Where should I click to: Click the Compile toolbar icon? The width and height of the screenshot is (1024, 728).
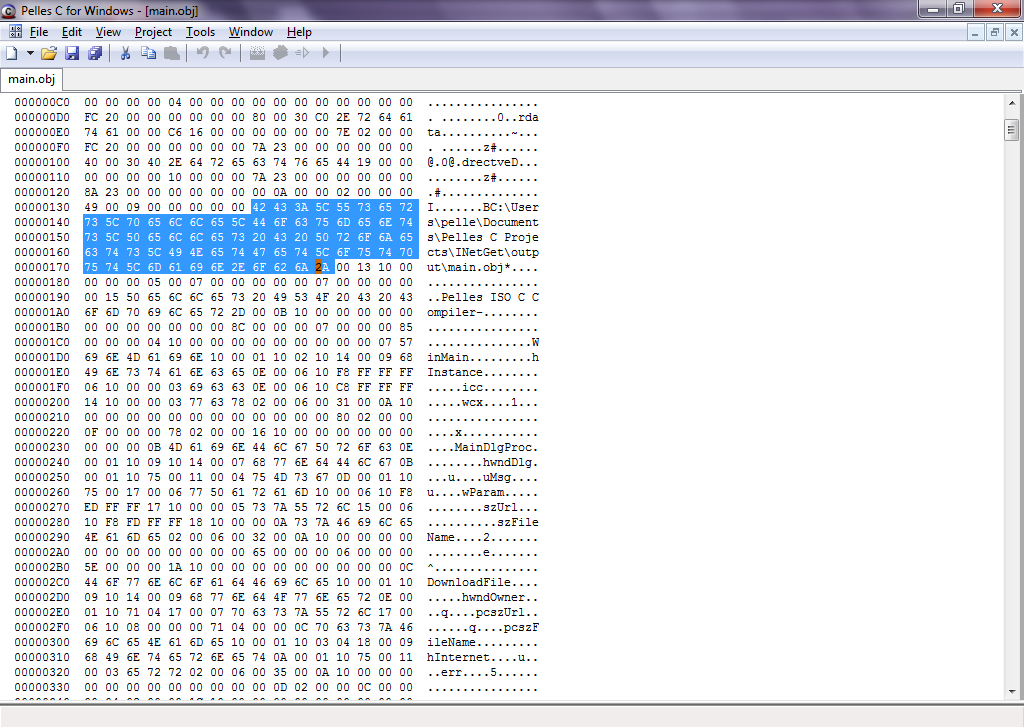[x=257, y=53]
